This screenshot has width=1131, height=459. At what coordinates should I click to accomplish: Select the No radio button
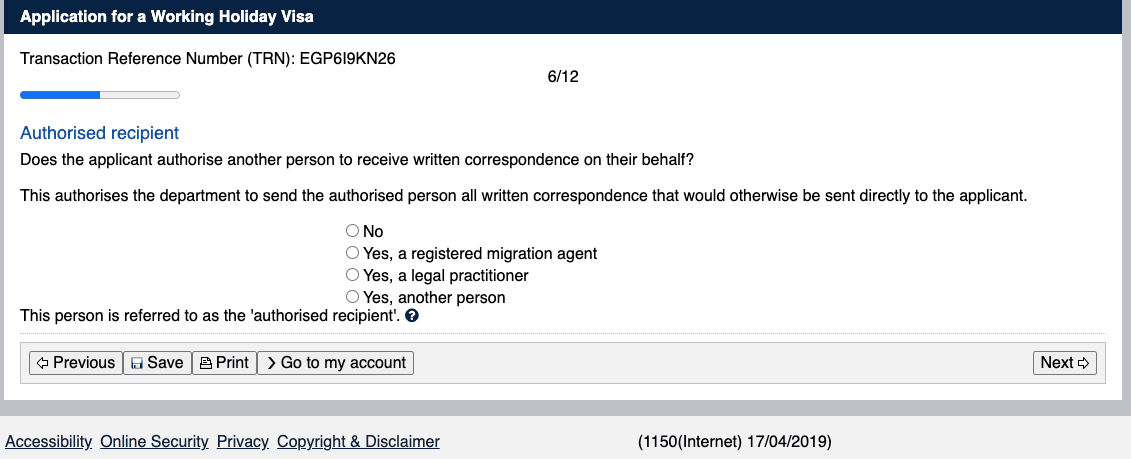point(352,231)
